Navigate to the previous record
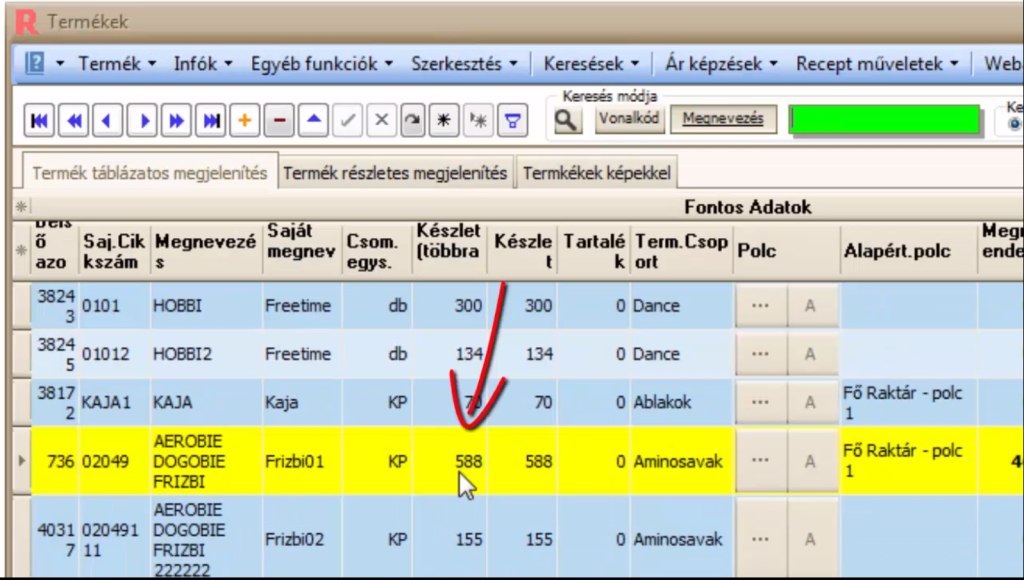The image size is (1024, 580). point(106,120)
